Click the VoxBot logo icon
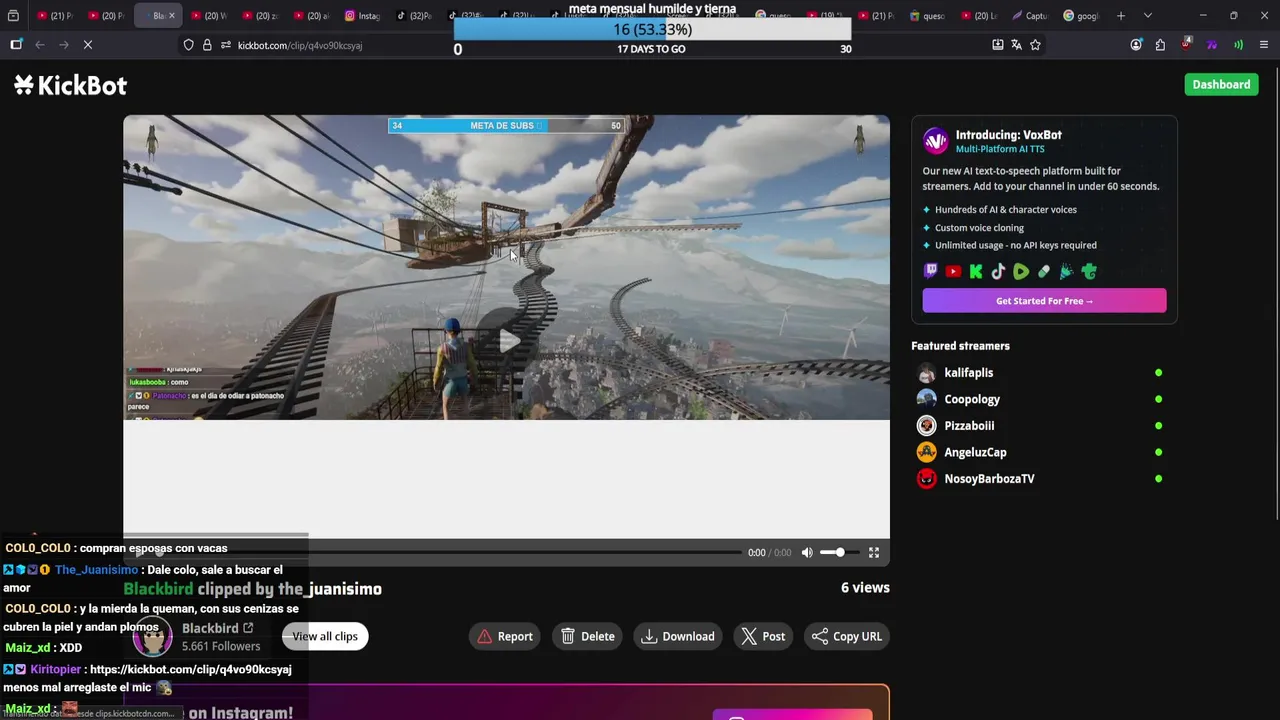This screenshot has height=720, width=1280. tap(935, 141)
